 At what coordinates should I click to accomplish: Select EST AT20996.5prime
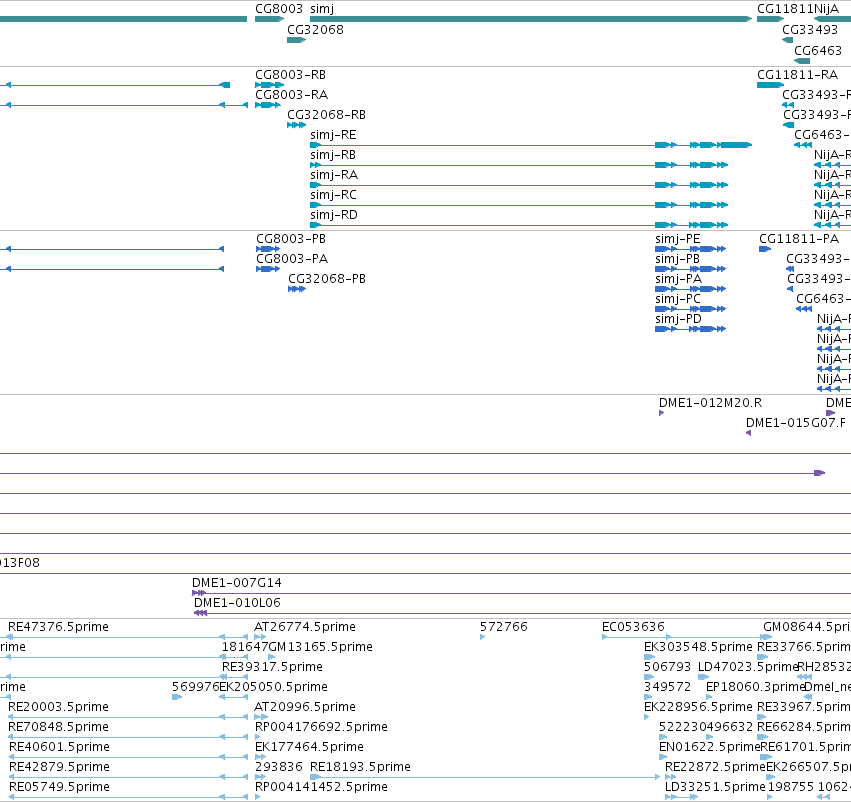tap(304, 708)
